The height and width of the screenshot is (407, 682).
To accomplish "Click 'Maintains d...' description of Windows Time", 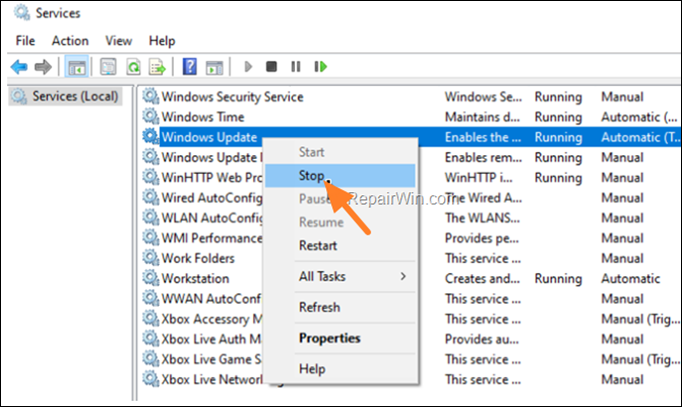I will [x=482, y=117].
